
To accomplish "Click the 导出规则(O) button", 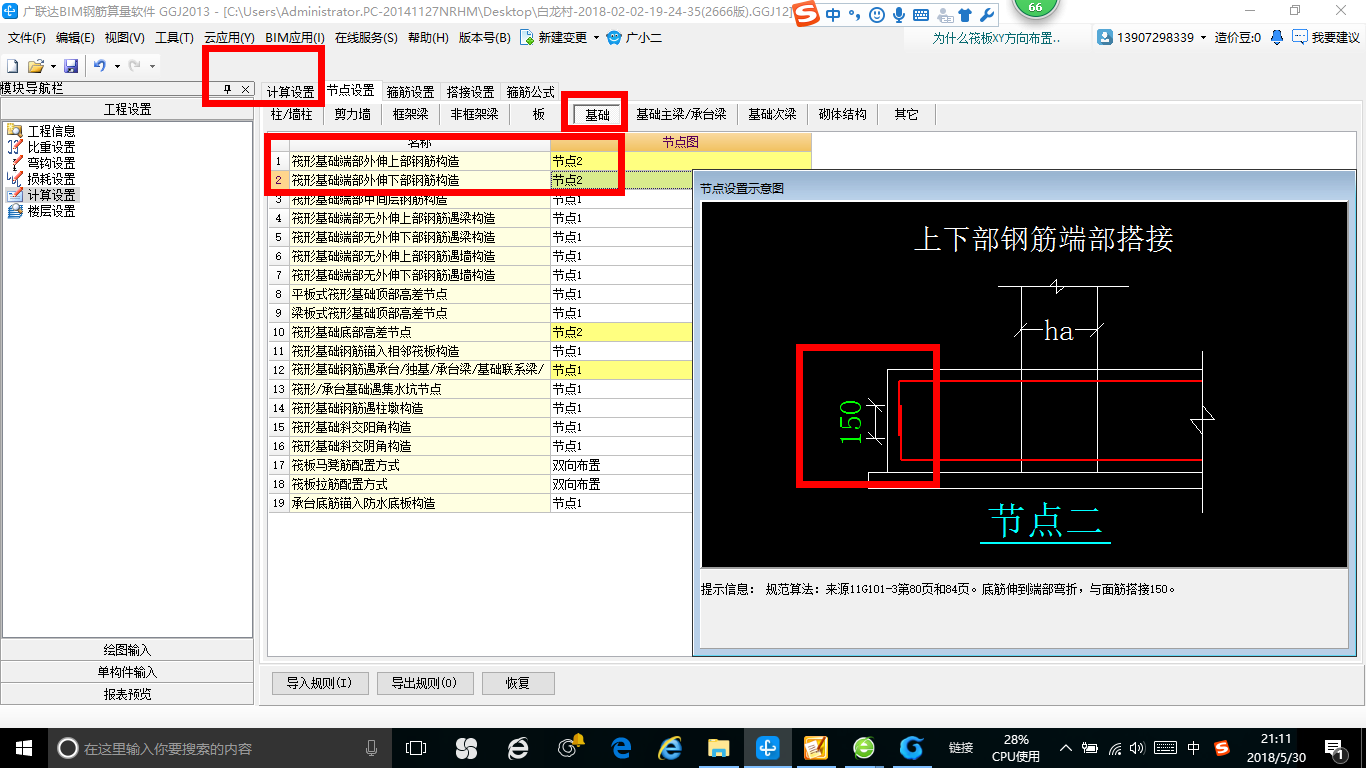I will 424,684.
